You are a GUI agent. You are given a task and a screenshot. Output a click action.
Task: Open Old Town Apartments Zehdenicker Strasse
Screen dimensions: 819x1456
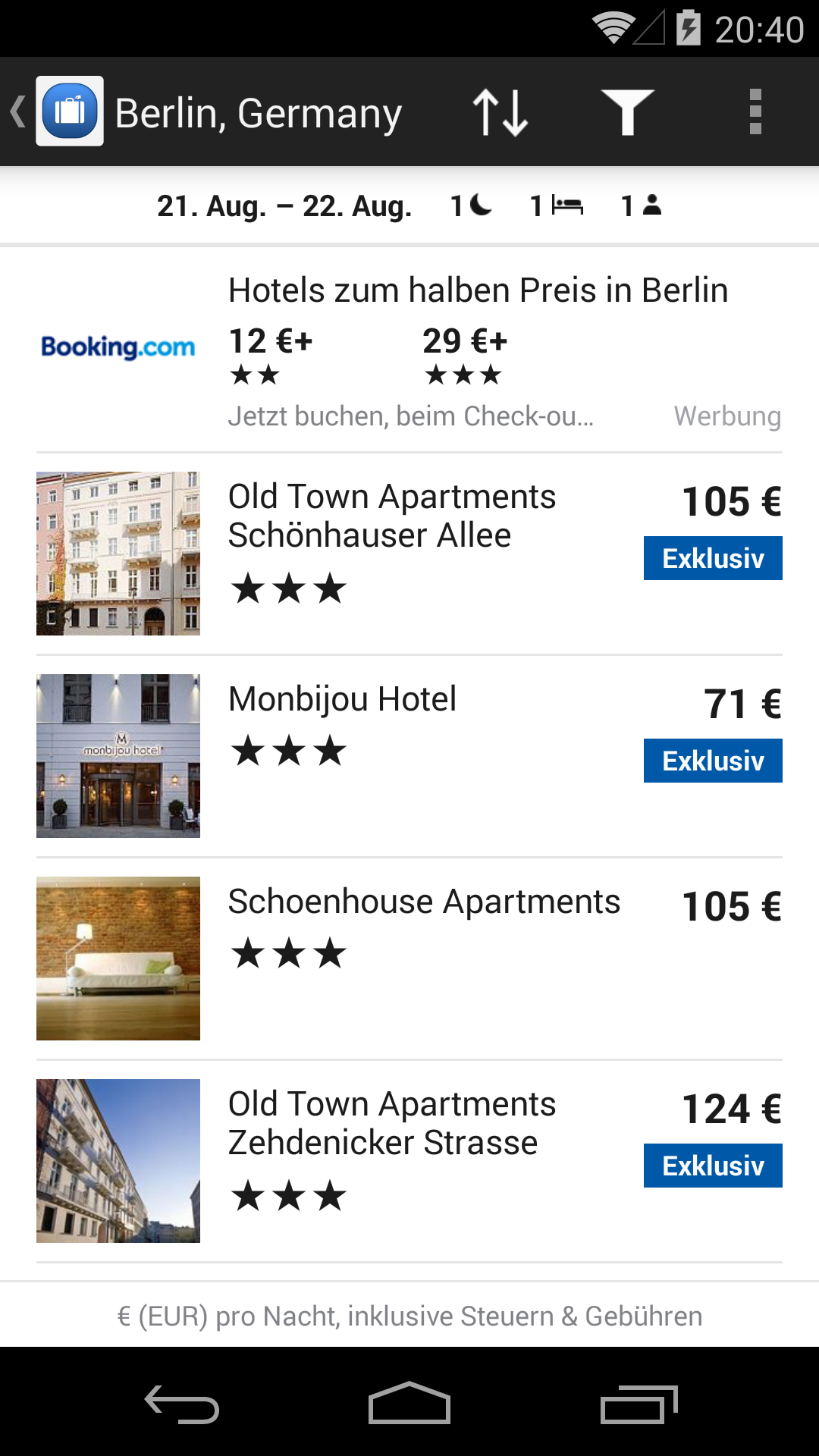pos(409,1161)
